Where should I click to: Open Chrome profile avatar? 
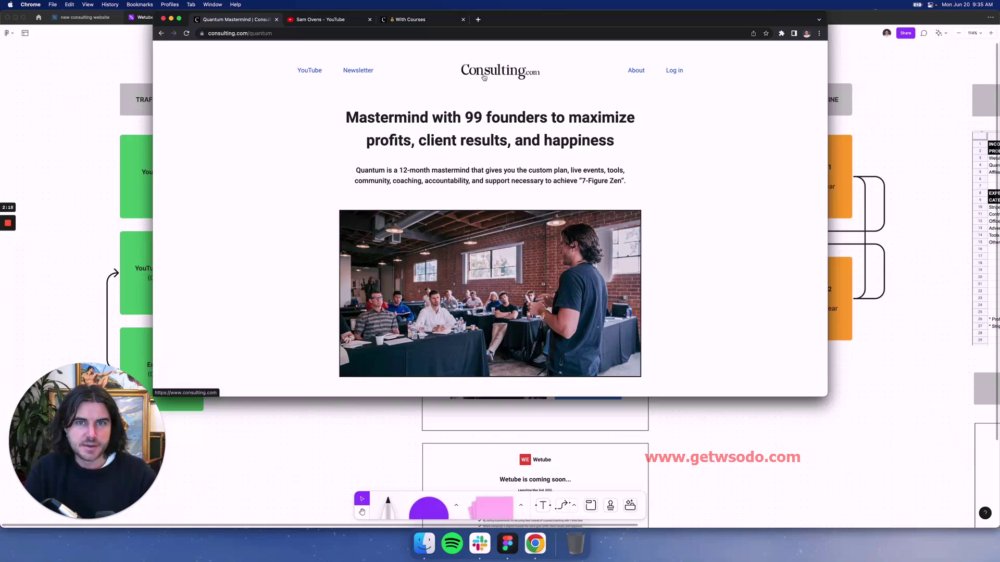(807, 33)
